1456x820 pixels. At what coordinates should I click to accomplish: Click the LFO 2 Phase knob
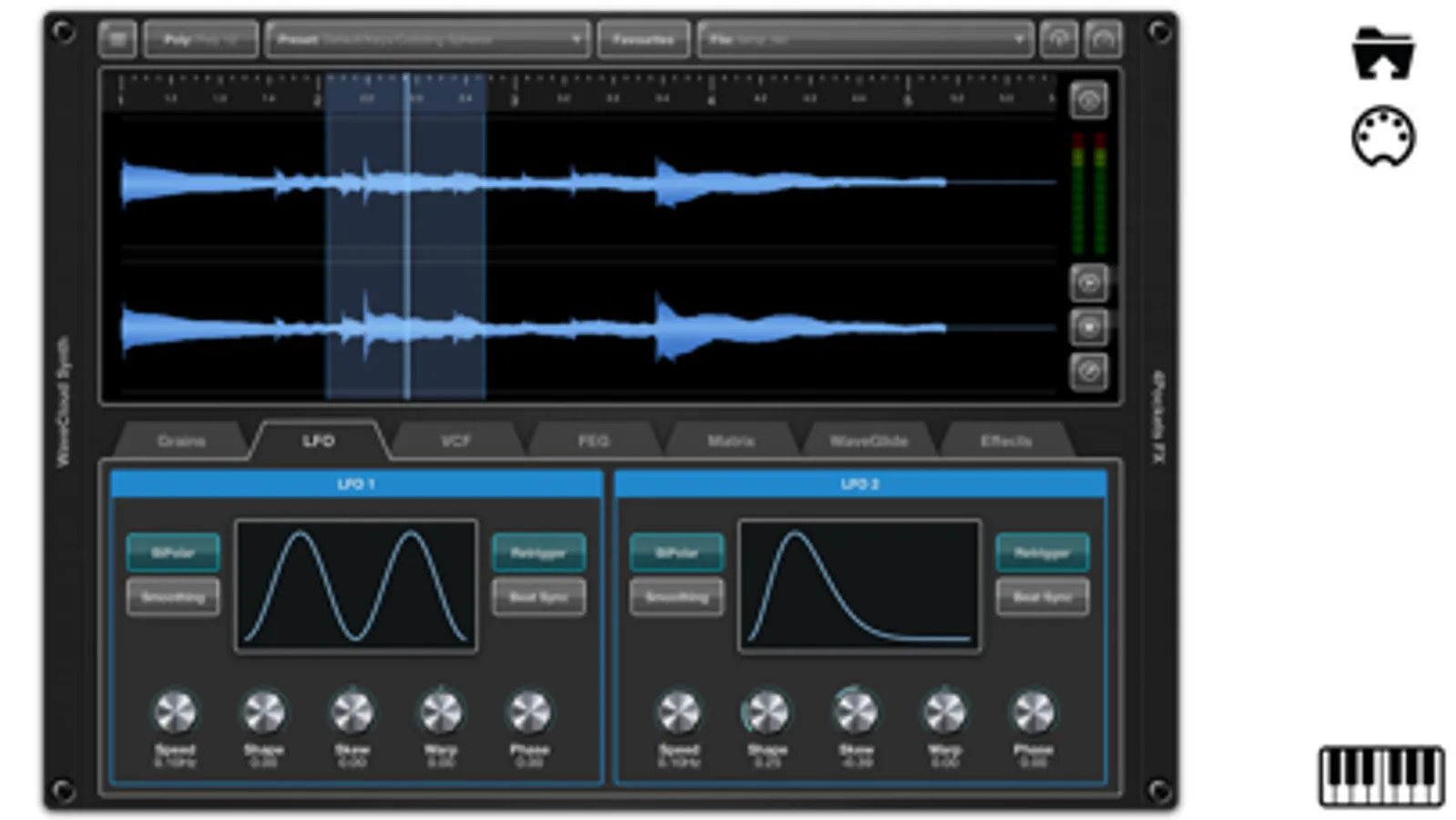tap(1033, 712)
